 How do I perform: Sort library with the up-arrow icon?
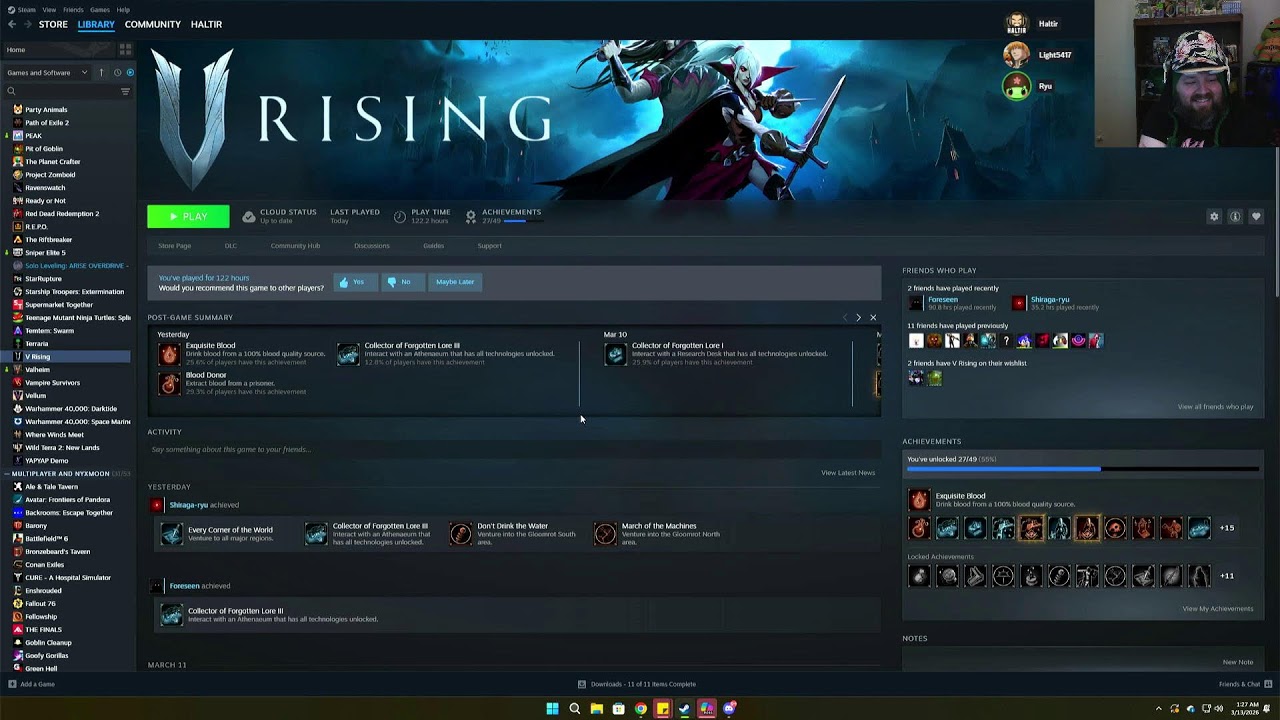(101, 72)
